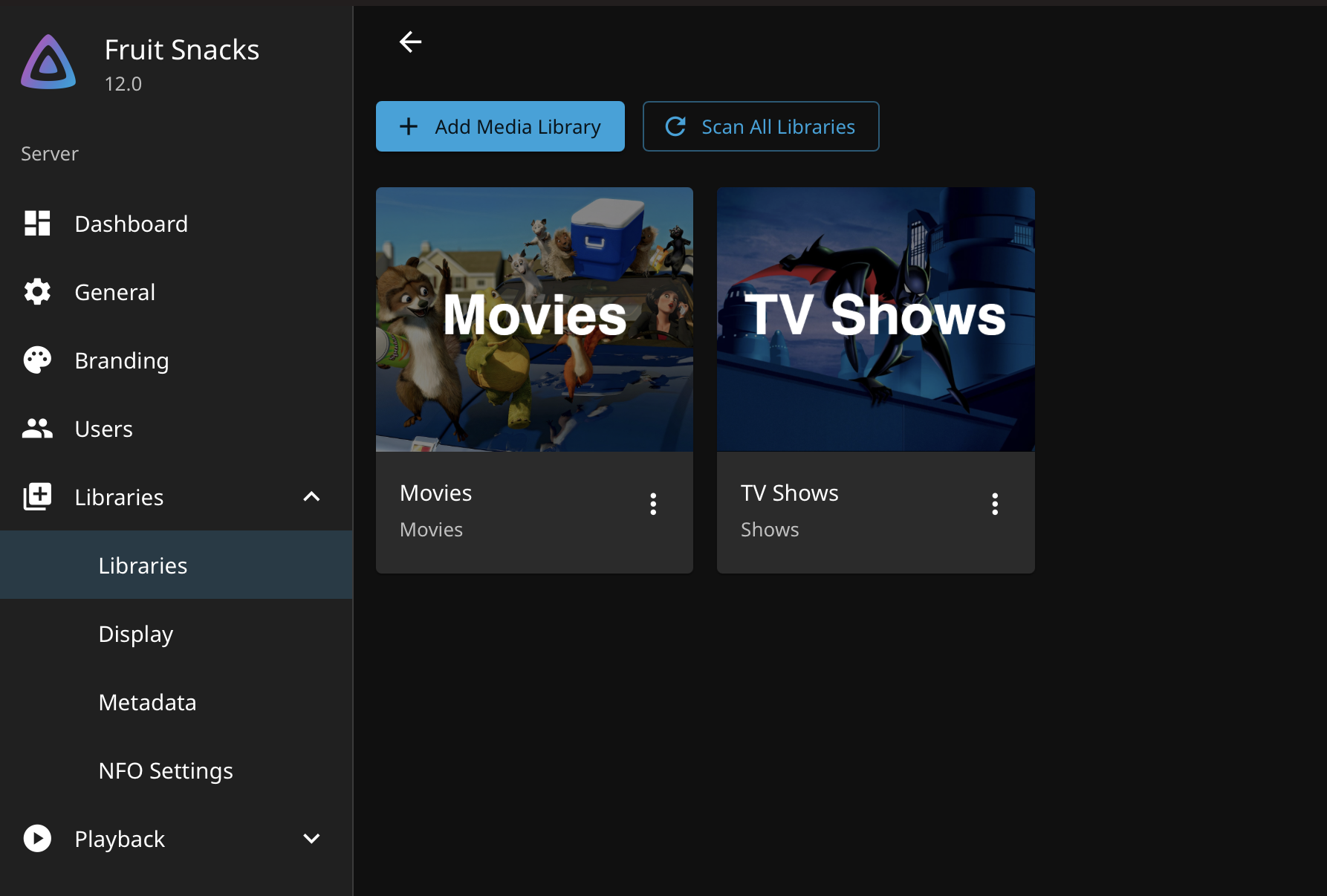Image resolution: width=1327 pixels, height=896 pixels.
Task: Expand the Playback section chevron
Action: click(x=311, y=838)
